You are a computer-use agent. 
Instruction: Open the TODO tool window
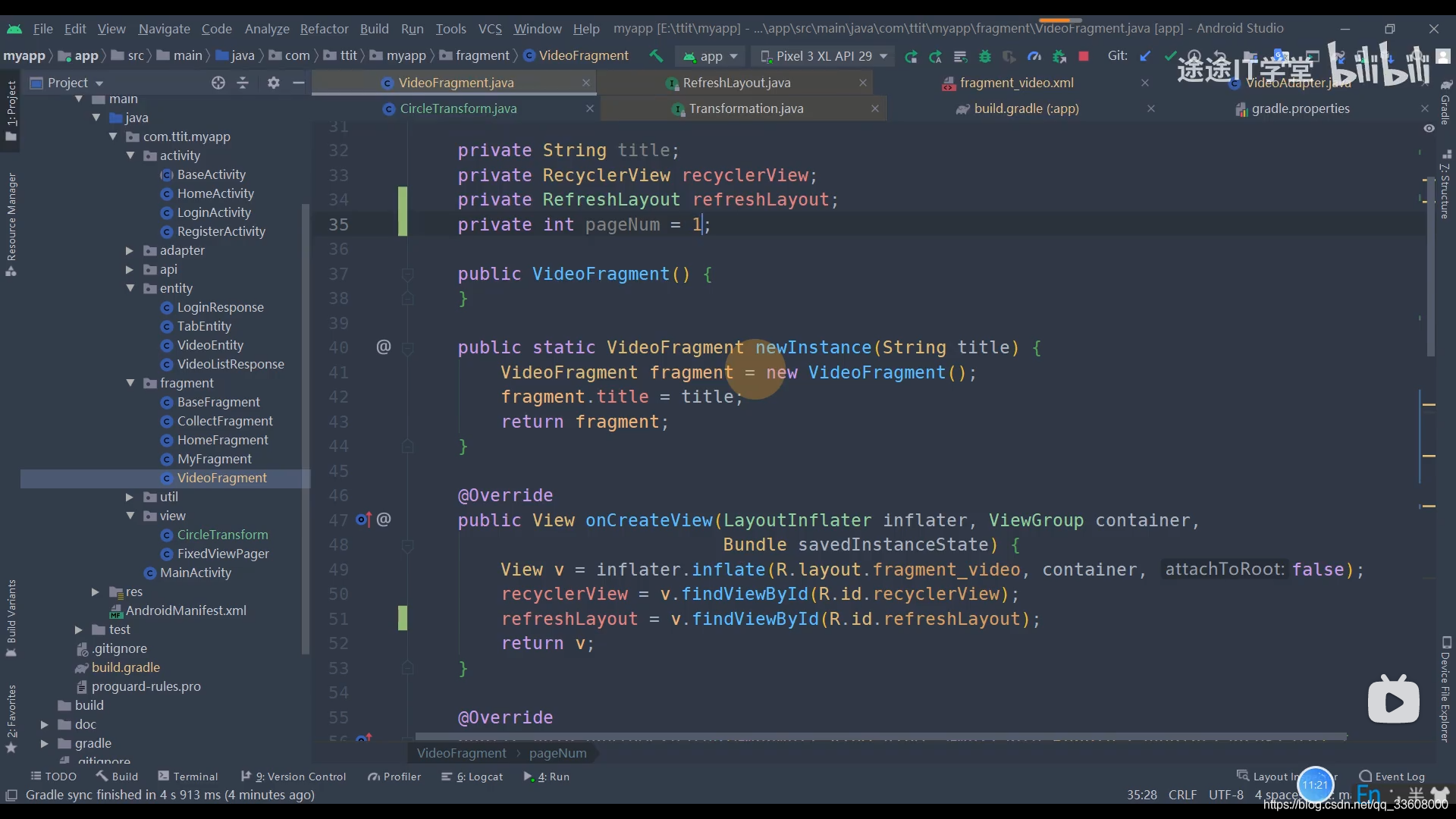click(54, 777)
